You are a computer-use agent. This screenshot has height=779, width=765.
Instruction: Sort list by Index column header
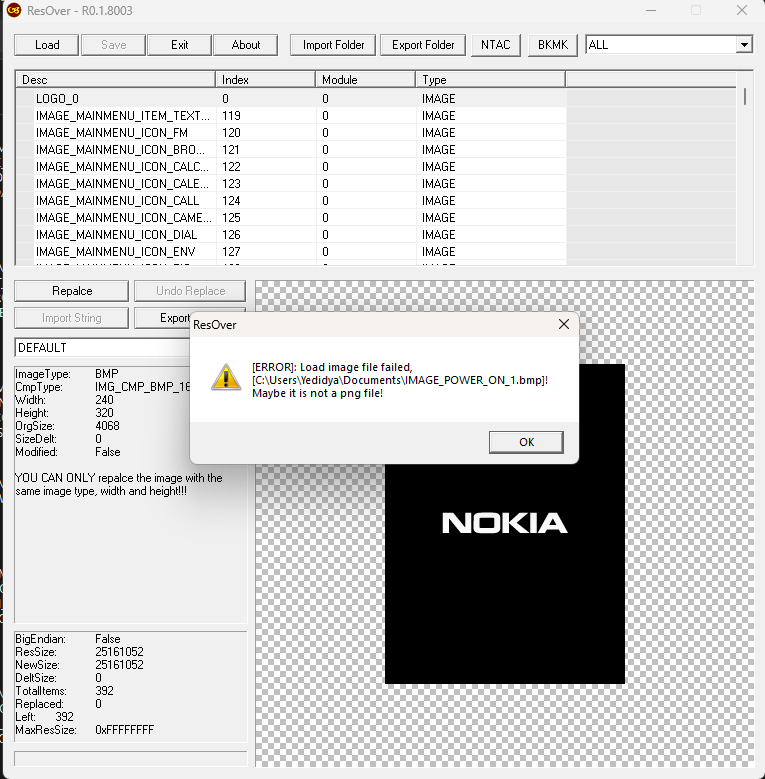point(265,80)
